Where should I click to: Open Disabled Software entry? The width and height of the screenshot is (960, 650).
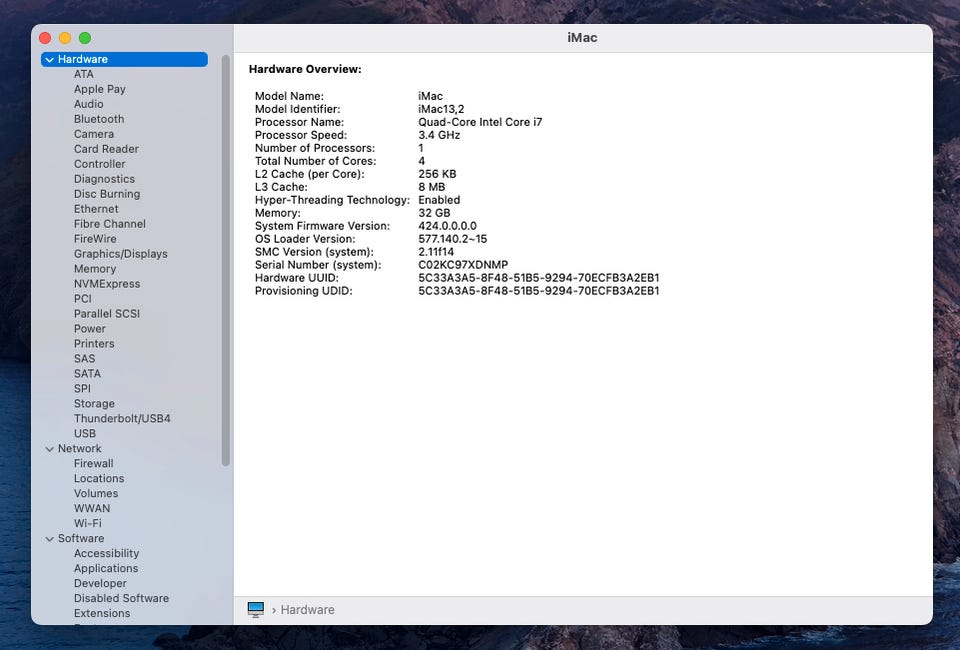tap(121, 599)
